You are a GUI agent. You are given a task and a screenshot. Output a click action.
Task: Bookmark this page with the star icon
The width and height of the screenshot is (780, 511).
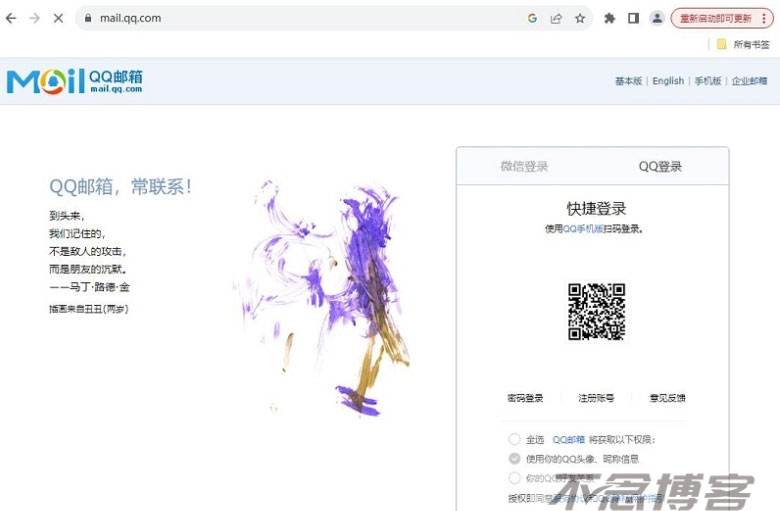[580, 18]
